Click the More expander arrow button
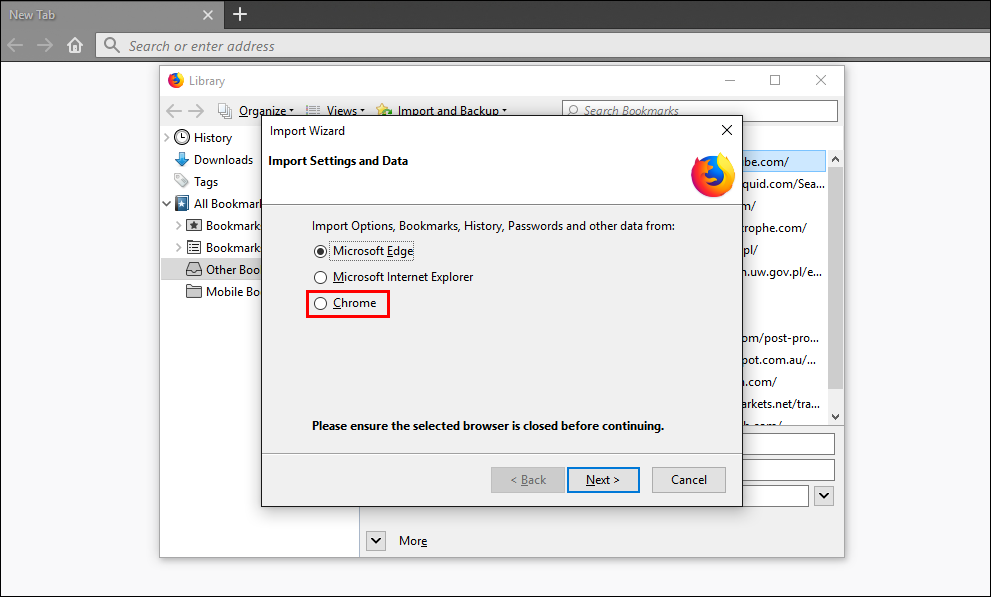 (x=376, y=541)
